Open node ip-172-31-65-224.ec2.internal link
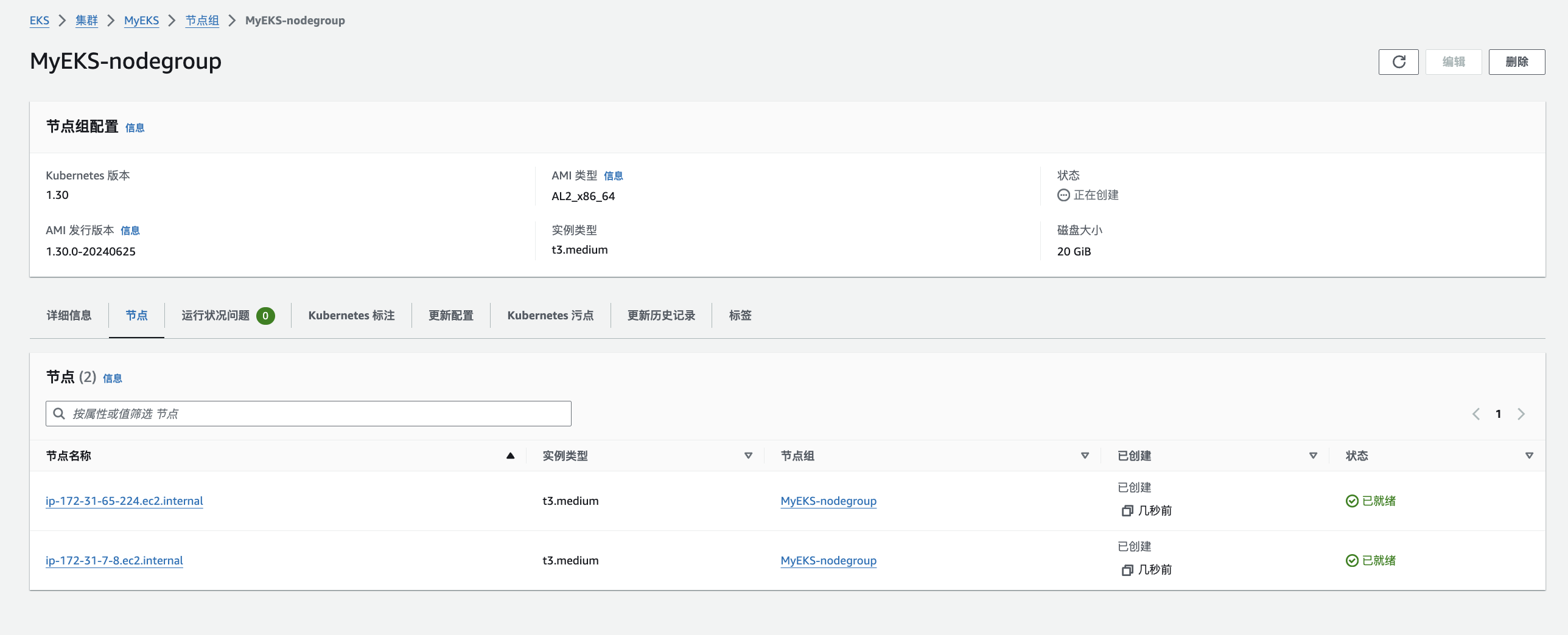 point(124,501)
